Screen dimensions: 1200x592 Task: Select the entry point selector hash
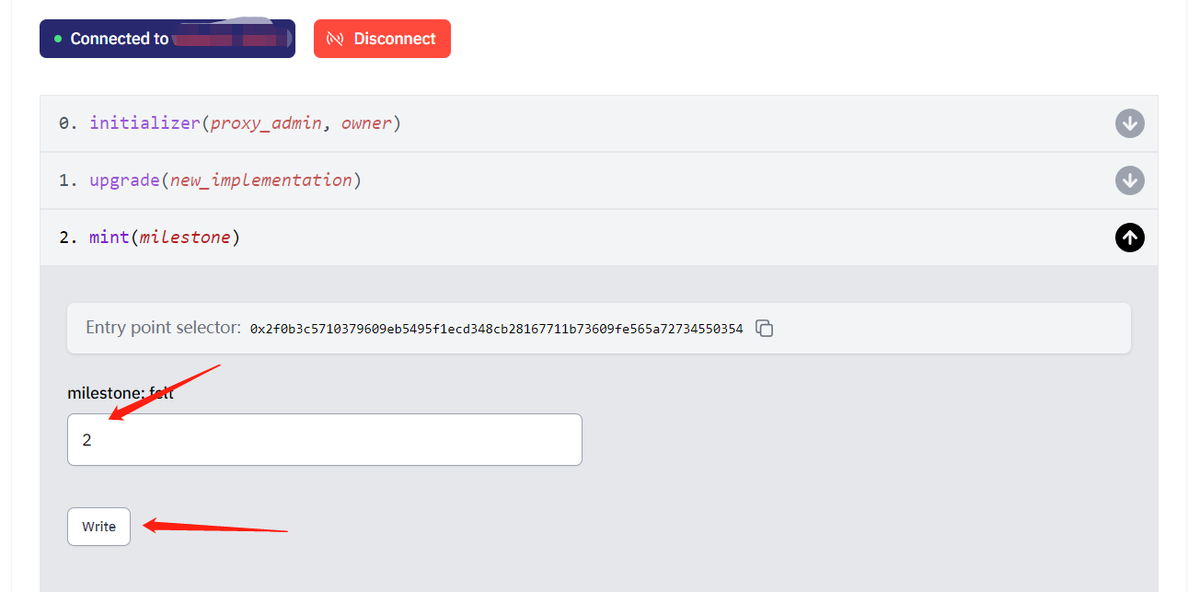tap(496, 329)
